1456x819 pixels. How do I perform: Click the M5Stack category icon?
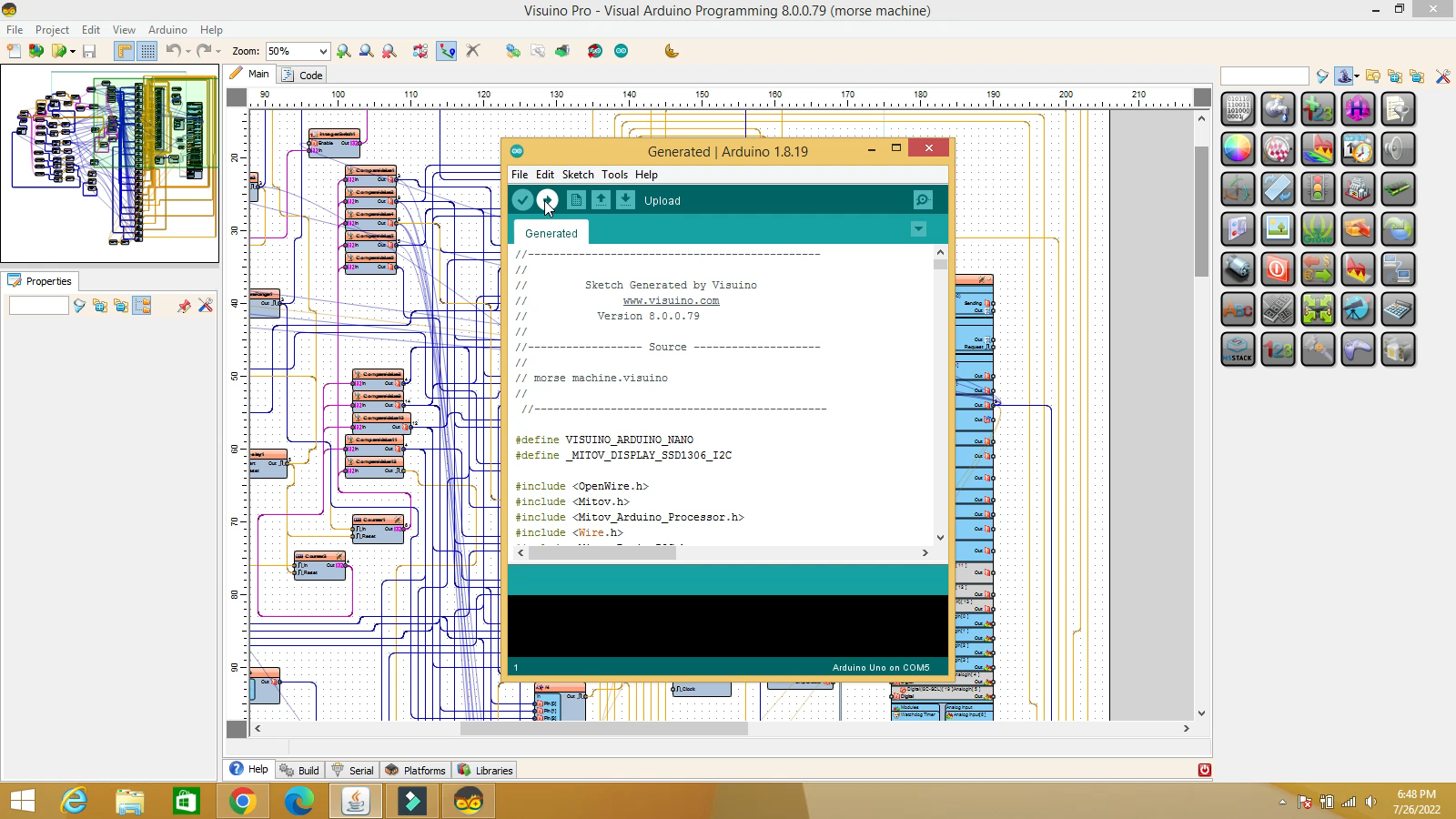(x=1238, y=349)
